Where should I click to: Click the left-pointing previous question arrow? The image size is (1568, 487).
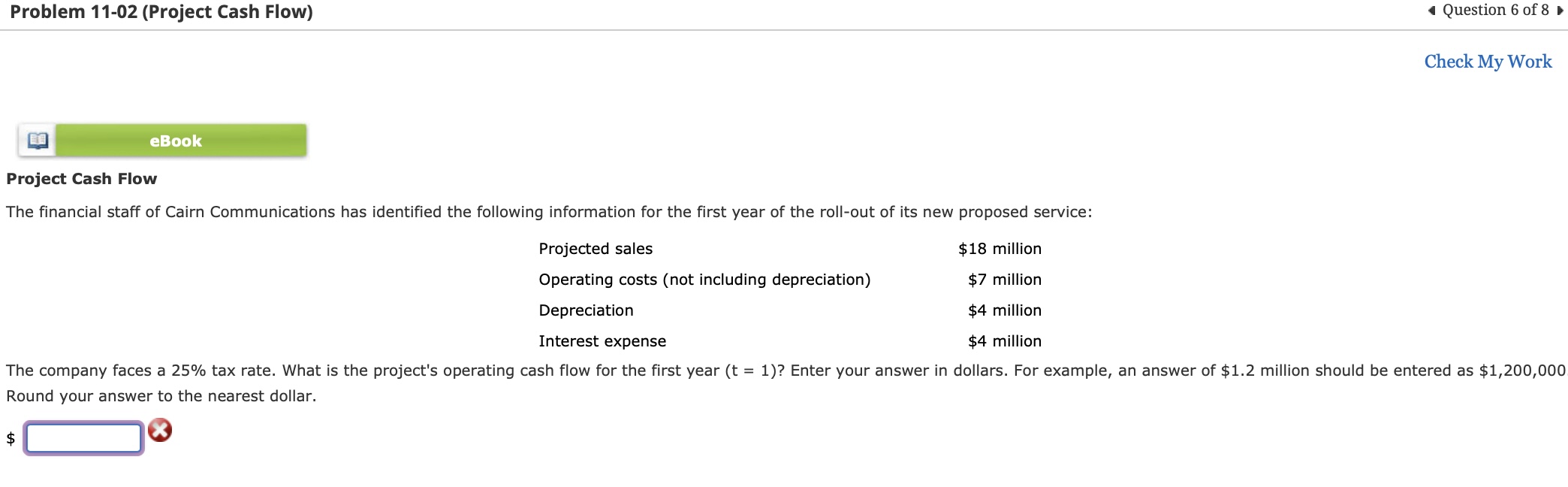(1432, 10)
